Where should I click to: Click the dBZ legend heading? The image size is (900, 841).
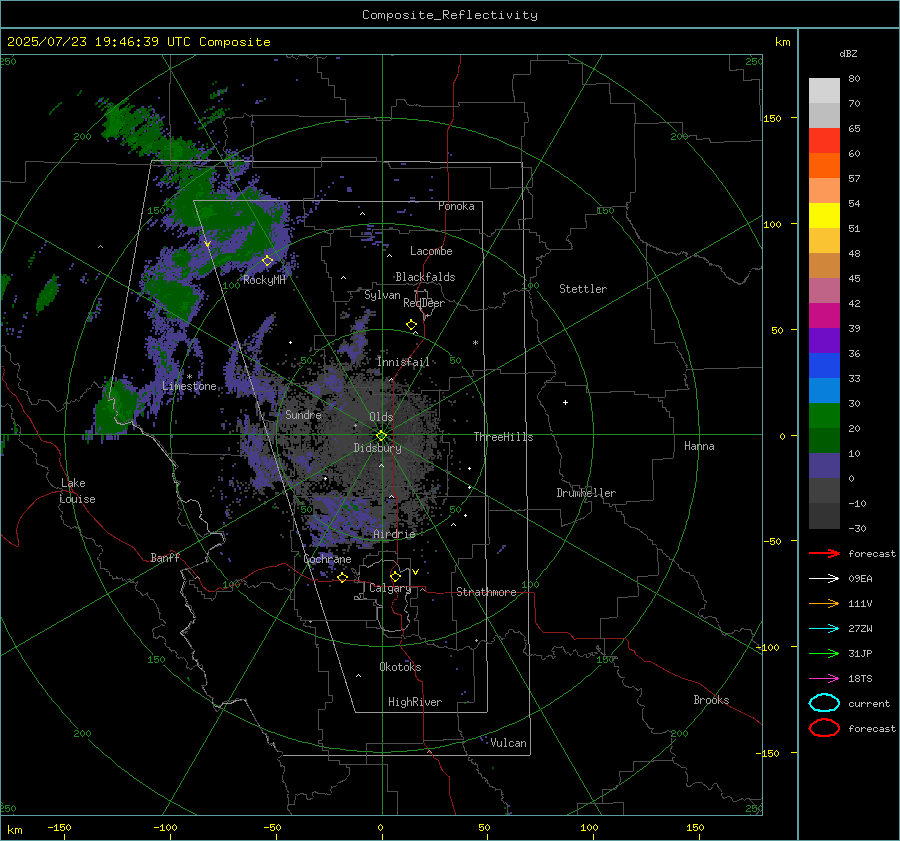click(848, 54)
